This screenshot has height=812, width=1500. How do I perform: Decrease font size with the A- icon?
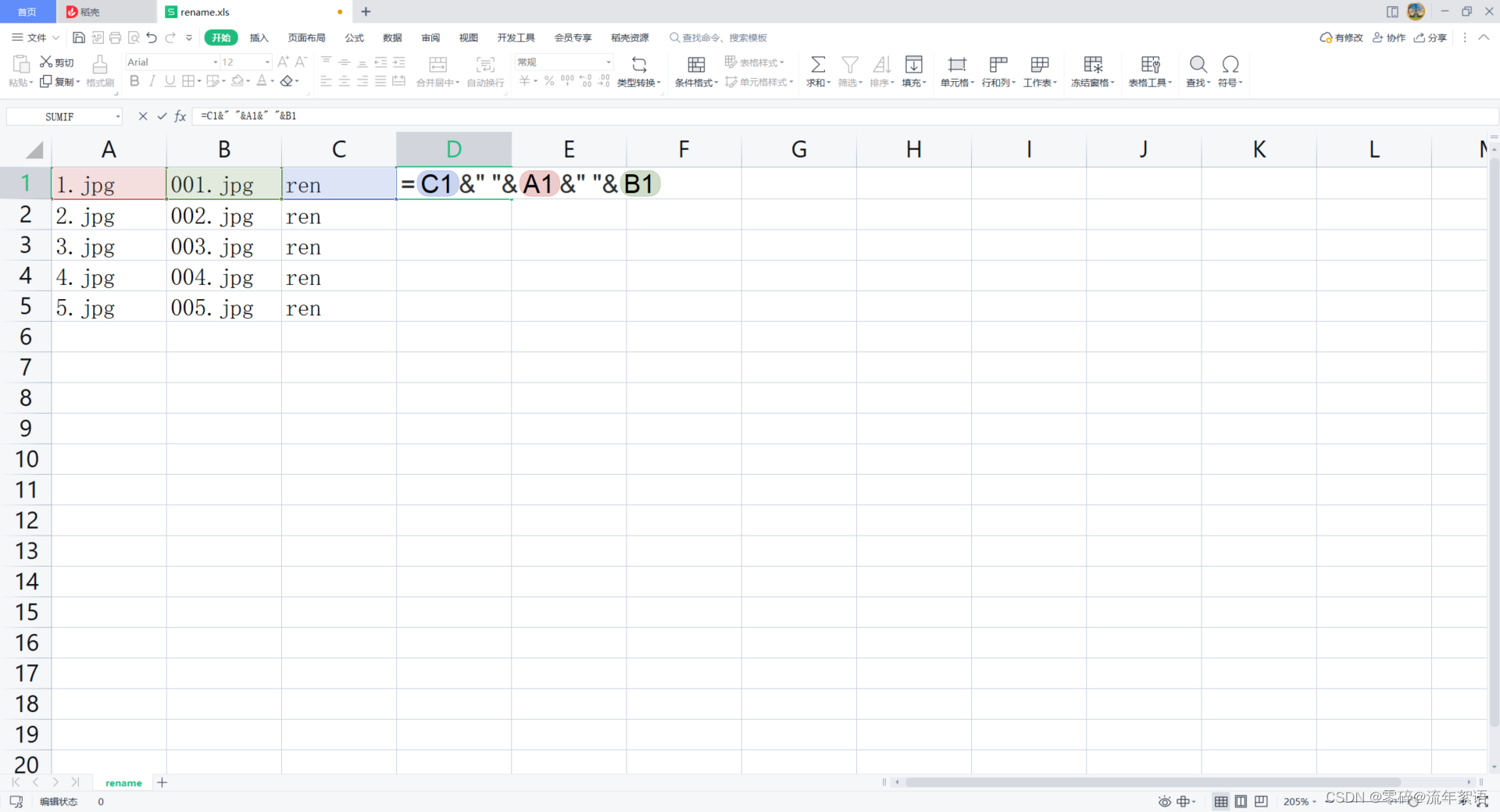click(301, 62)
